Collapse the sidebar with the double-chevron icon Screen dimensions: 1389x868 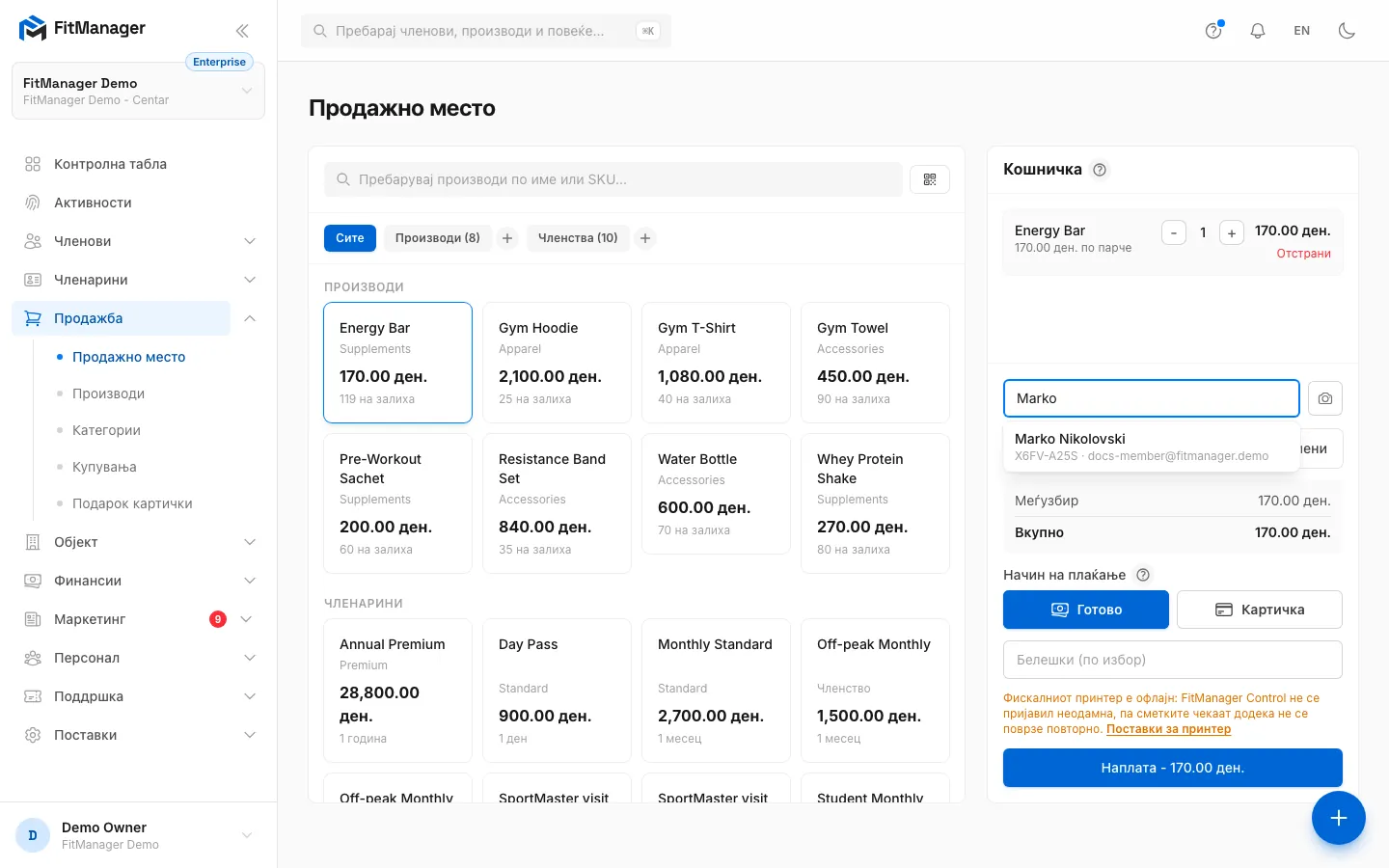click(x=242, y=31)
